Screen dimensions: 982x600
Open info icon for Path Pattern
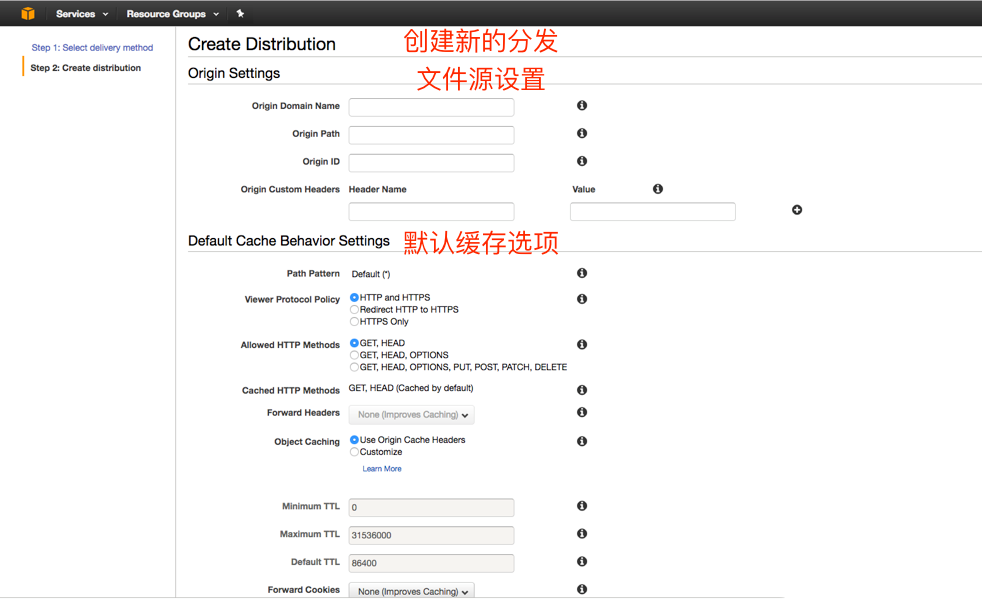582,273
